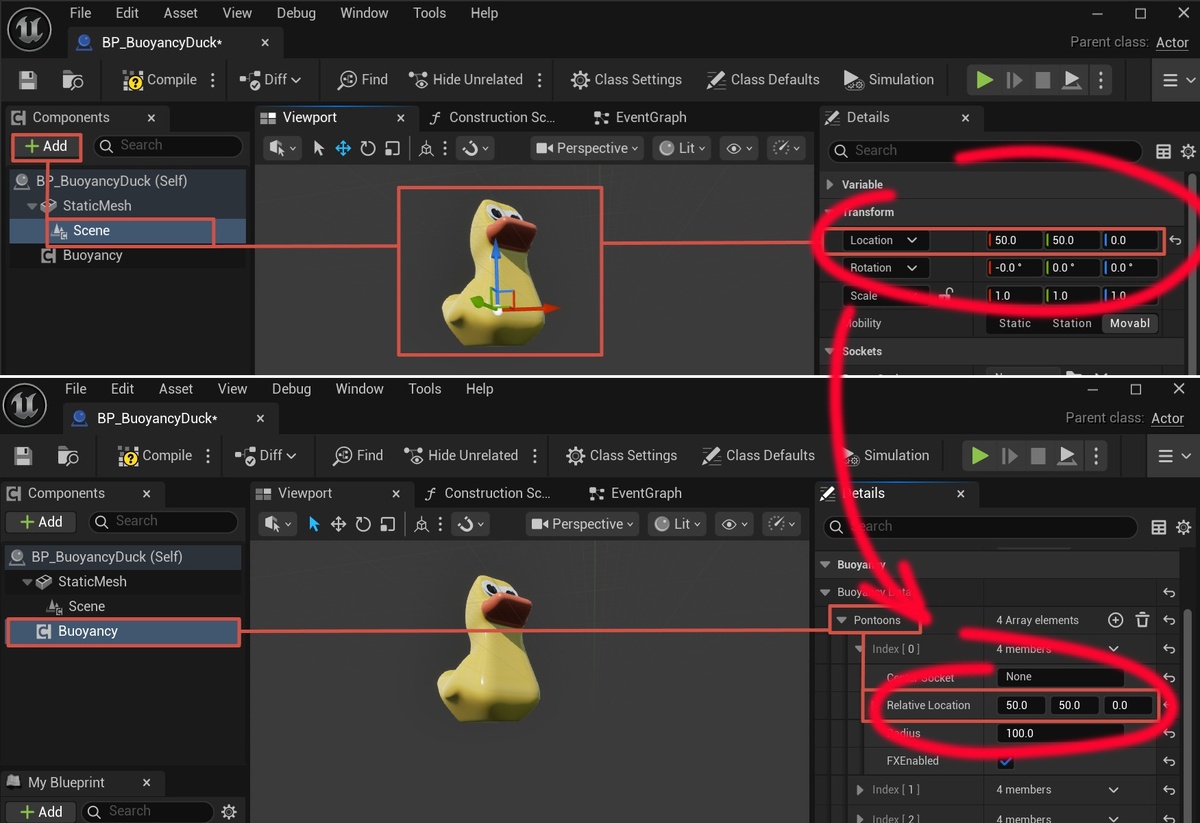Expand Variable section in top Details
The height and width of the screenshot is (823, 1200).
829,185
